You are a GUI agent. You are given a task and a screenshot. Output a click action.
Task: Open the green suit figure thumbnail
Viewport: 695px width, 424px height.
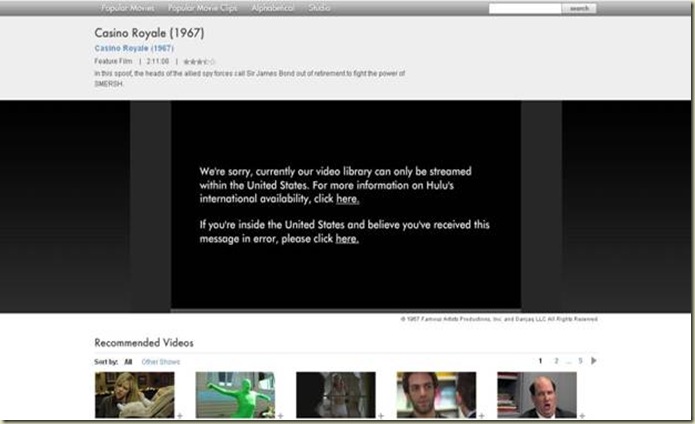click(235, 395)
